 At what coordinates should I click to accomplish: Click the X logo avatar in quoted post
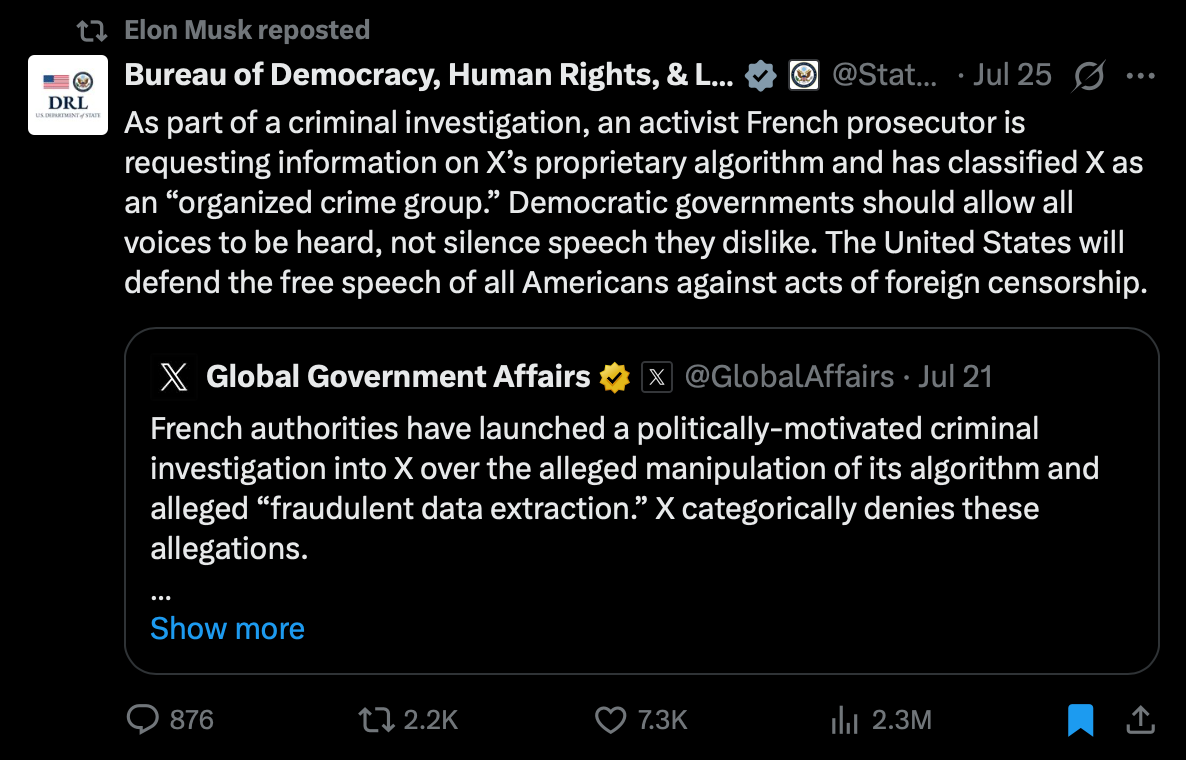tap(174, 377)
